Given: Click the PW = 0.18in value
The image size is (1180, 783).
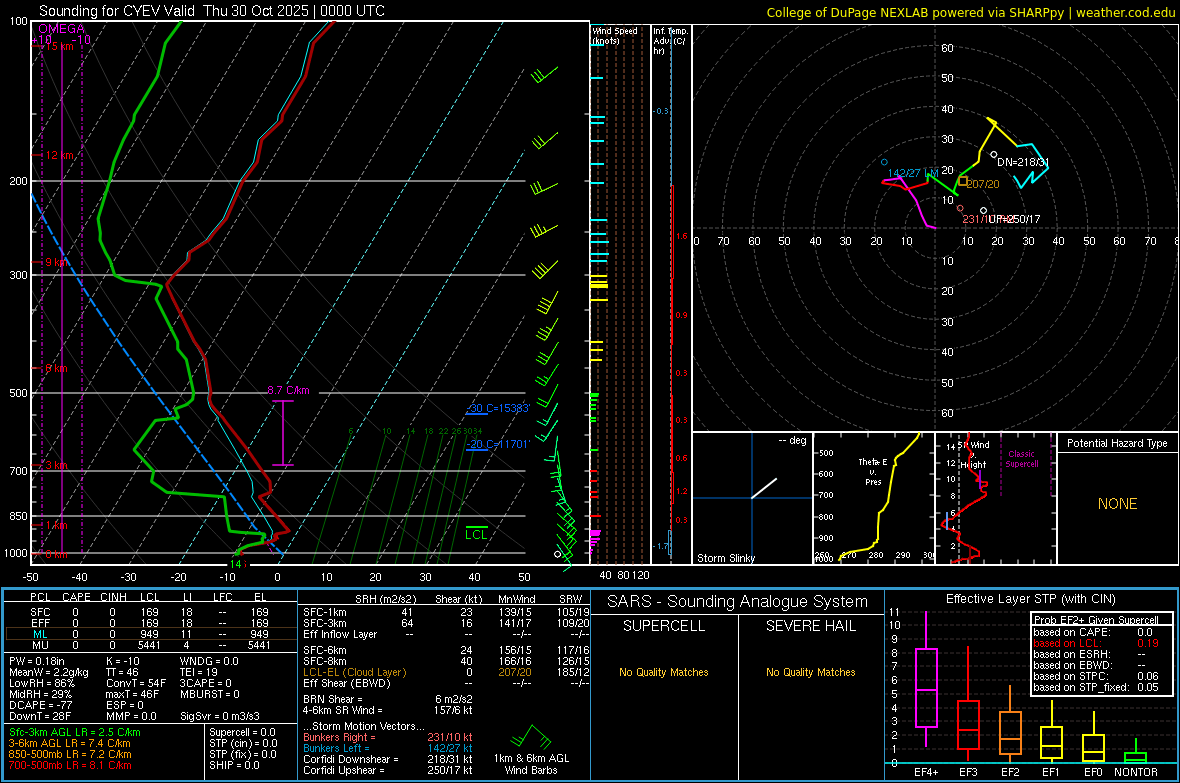Looking at the screenshot, I should [37, 661].
